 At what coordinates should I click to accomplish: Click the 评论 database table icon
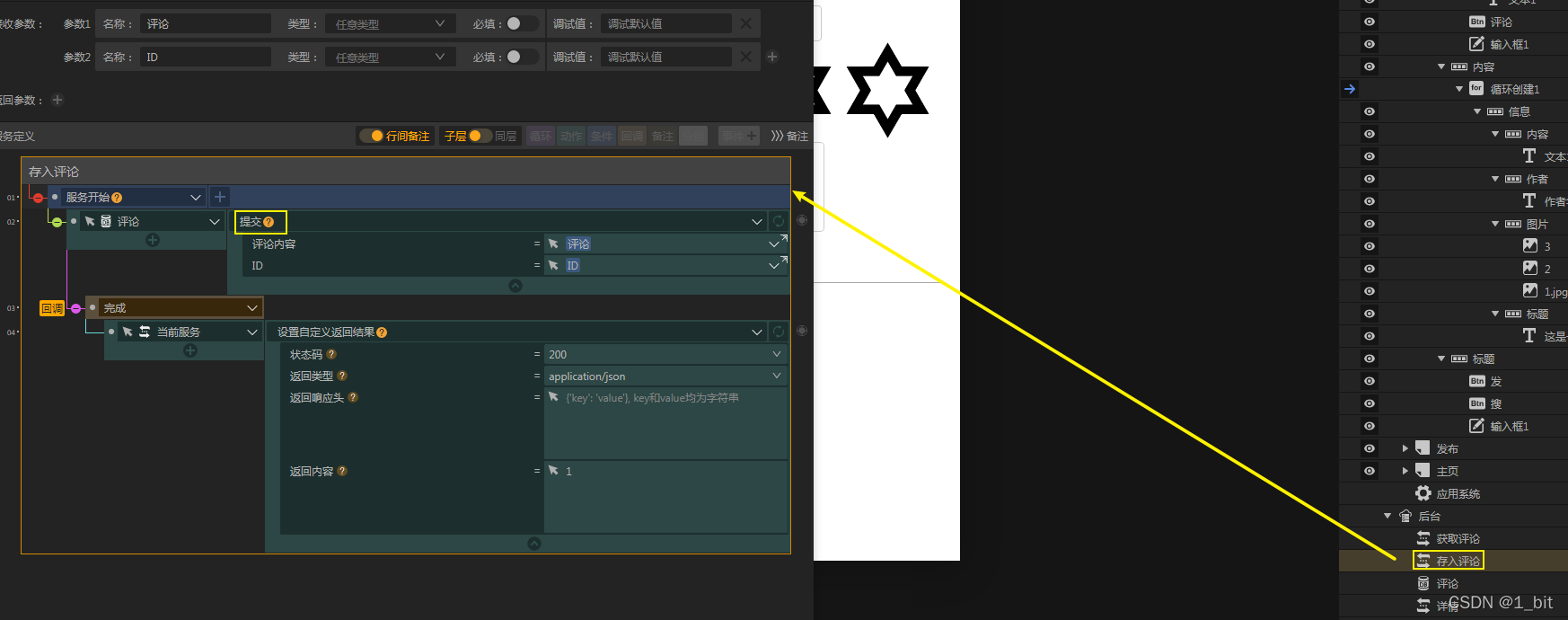(1423, 583)
